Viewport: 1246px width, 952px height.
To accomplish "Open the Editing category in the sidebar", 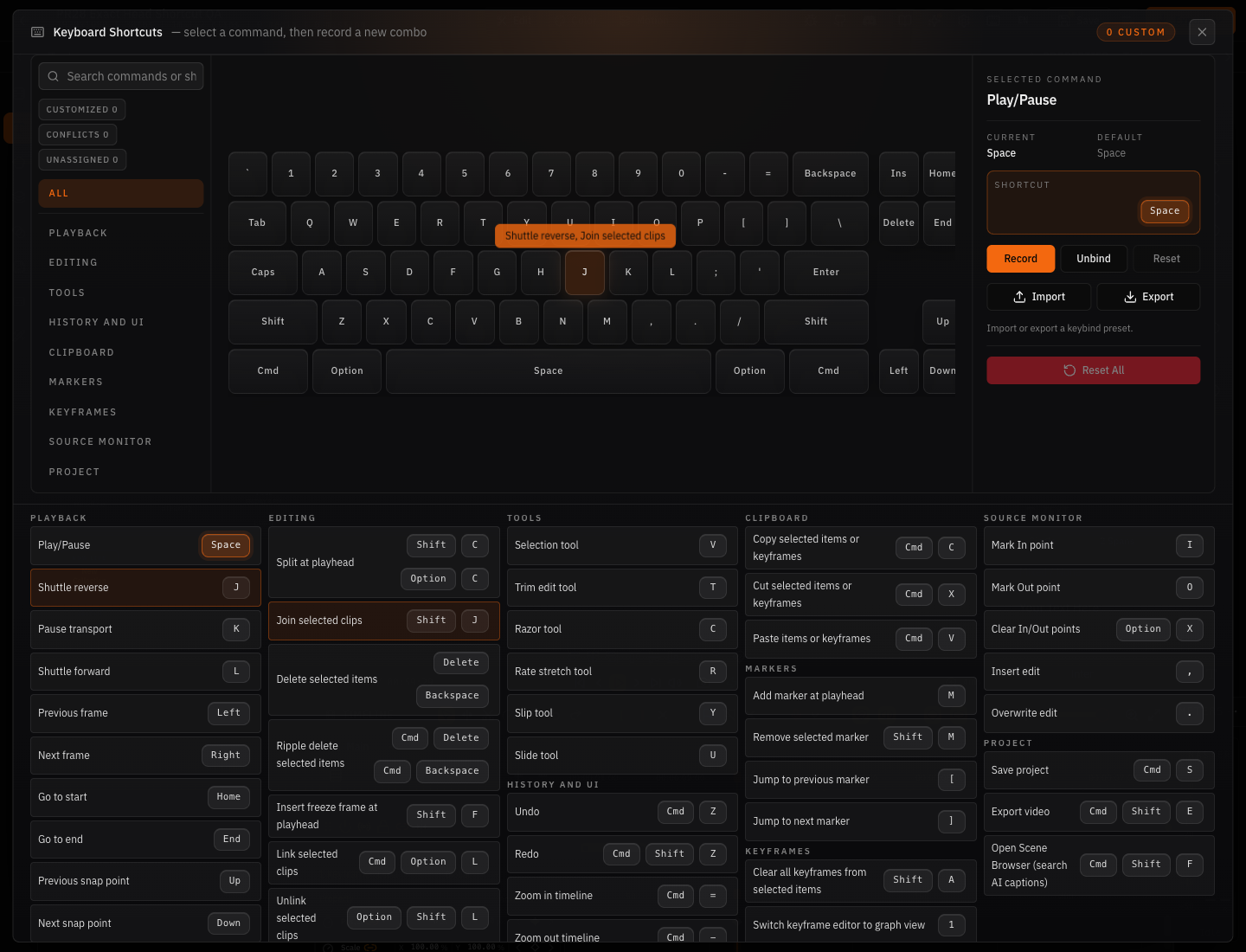I will tap(121, 263).
